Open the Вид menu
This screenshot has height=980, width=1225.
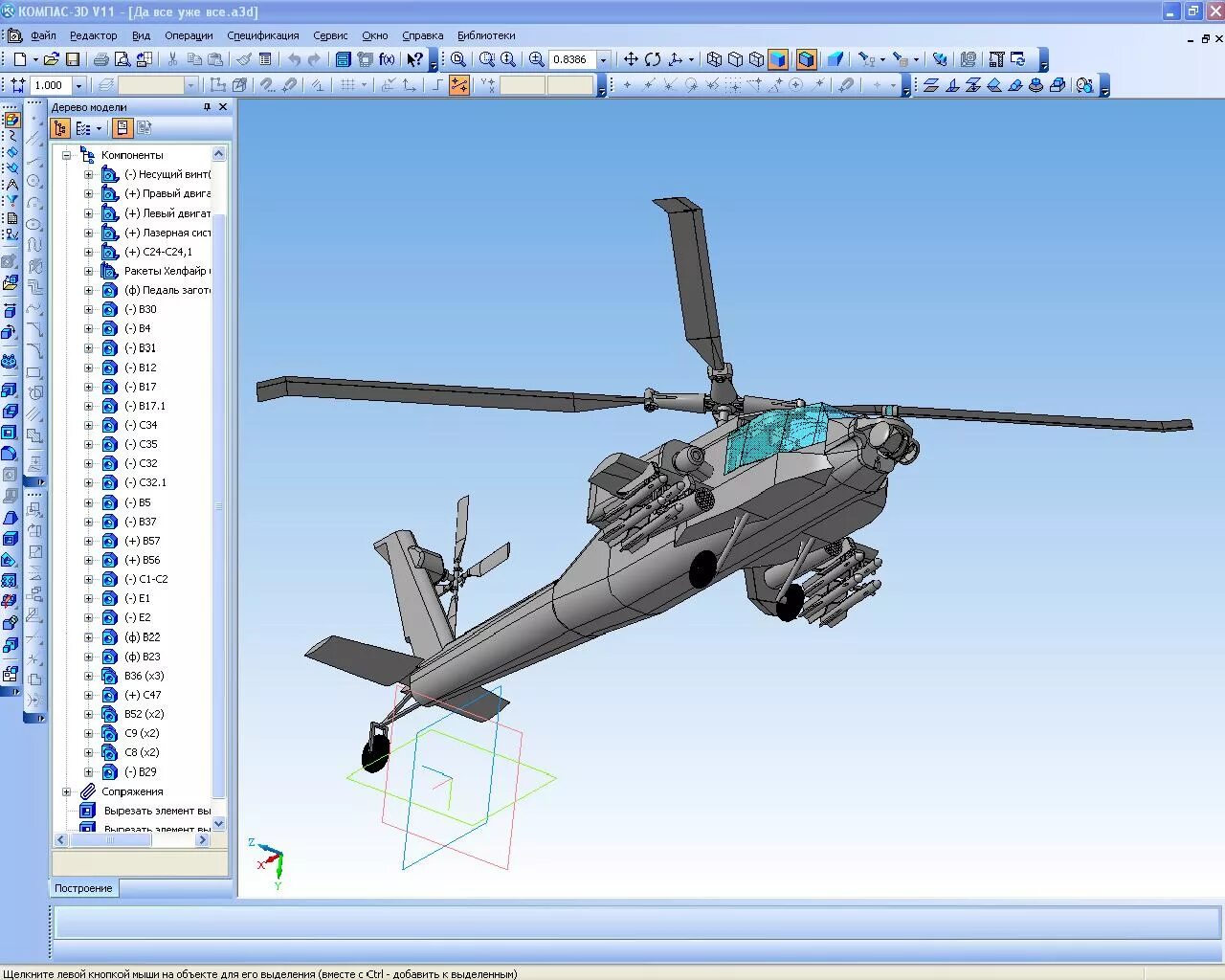click(x=141, y=35)
